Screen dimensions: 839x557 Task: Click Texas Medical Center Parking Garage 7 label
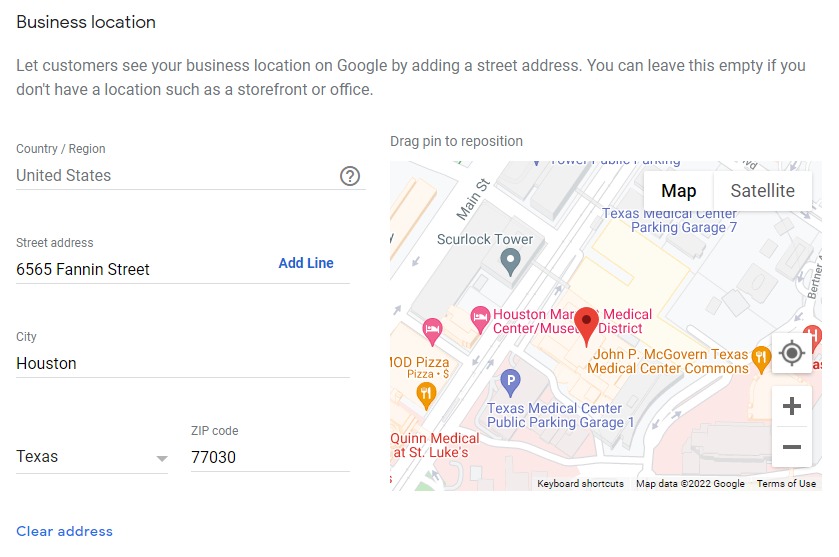pos(670,220)
